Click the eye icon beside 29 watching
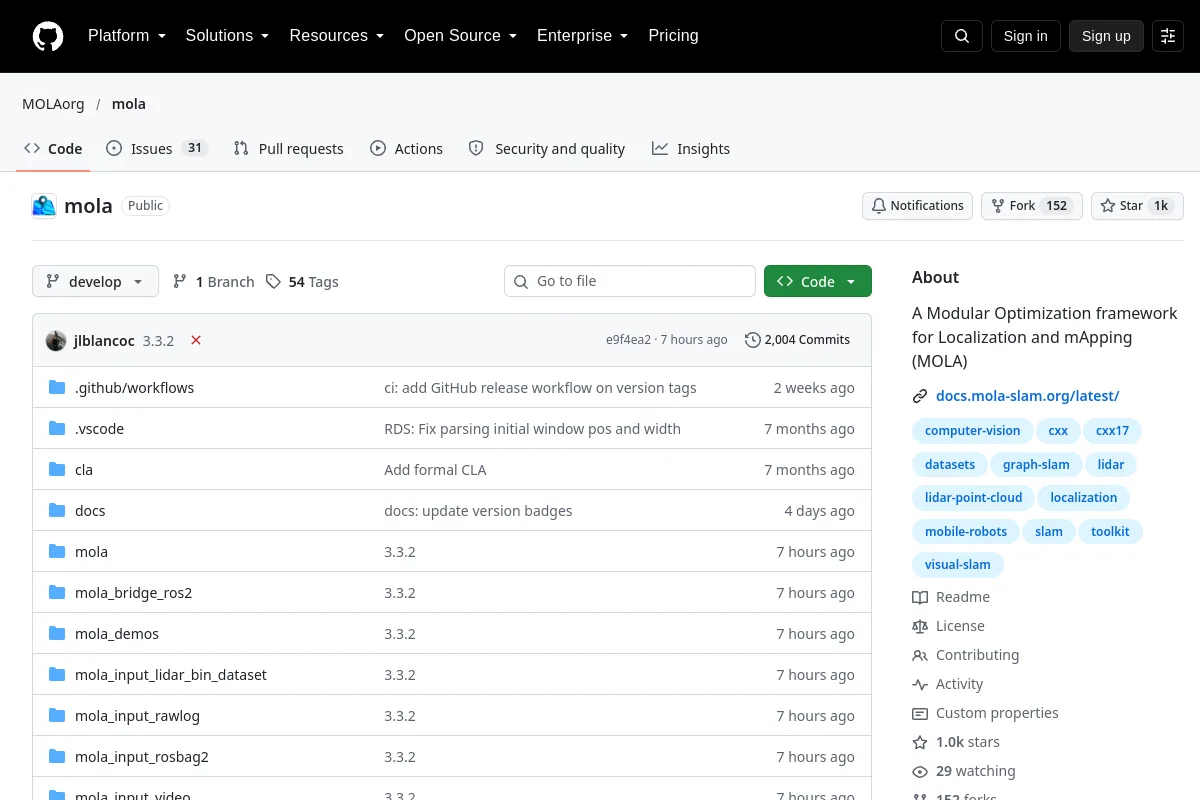The height and width of the screenshot is (800, 1200). click(x=920, y=771)
